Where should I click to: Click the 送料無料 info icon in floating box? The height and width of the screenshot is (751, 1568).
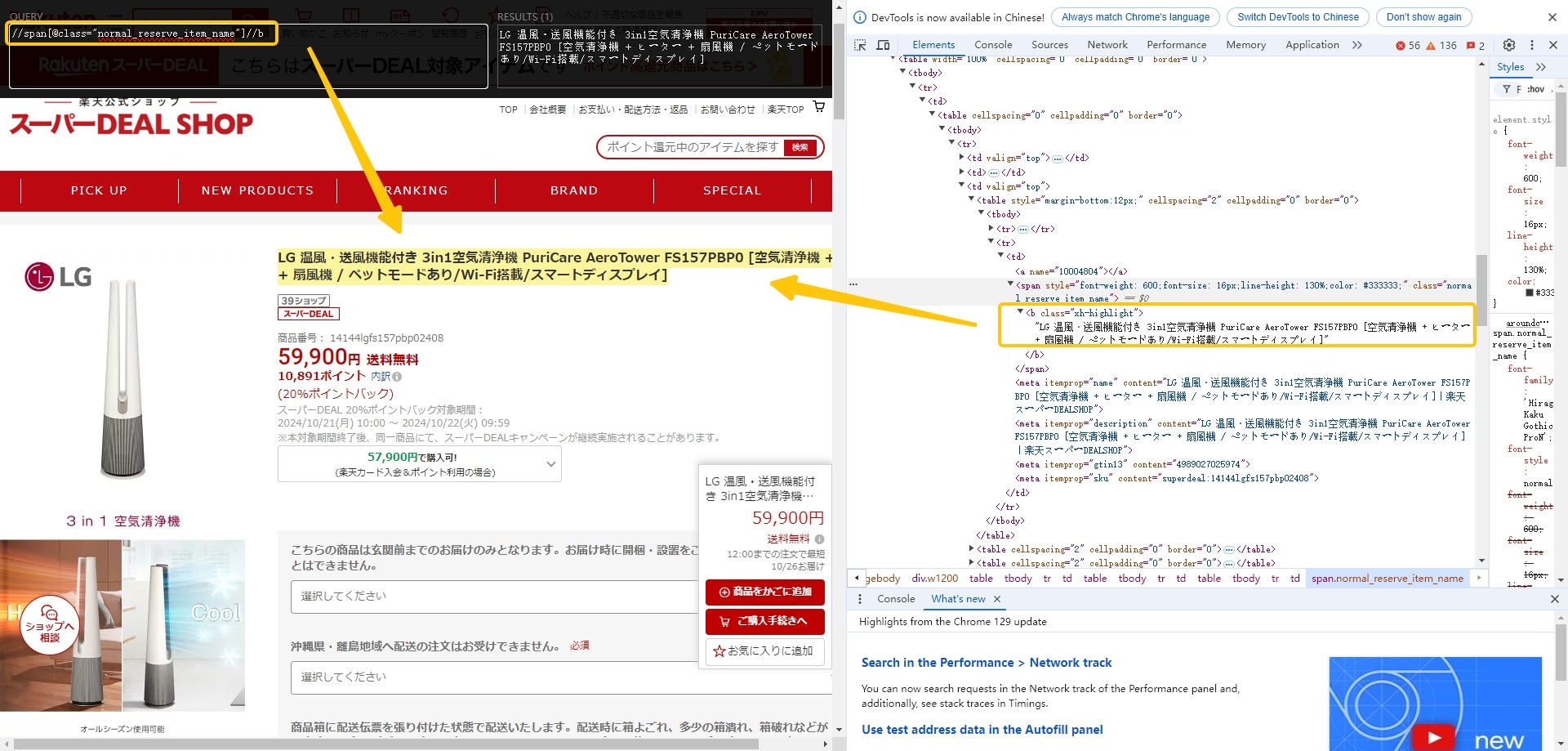pyautogui.click(x=819, y=539)
